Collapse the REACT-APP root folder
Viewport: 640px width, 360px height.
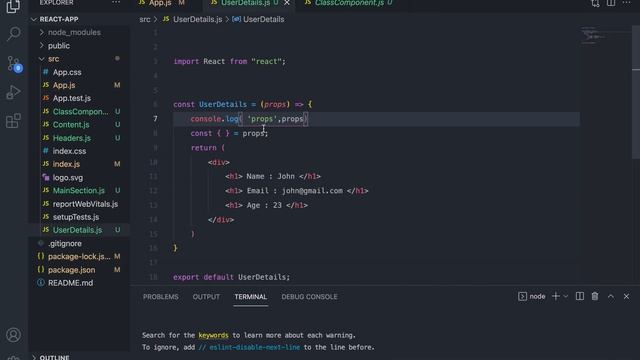59,19
